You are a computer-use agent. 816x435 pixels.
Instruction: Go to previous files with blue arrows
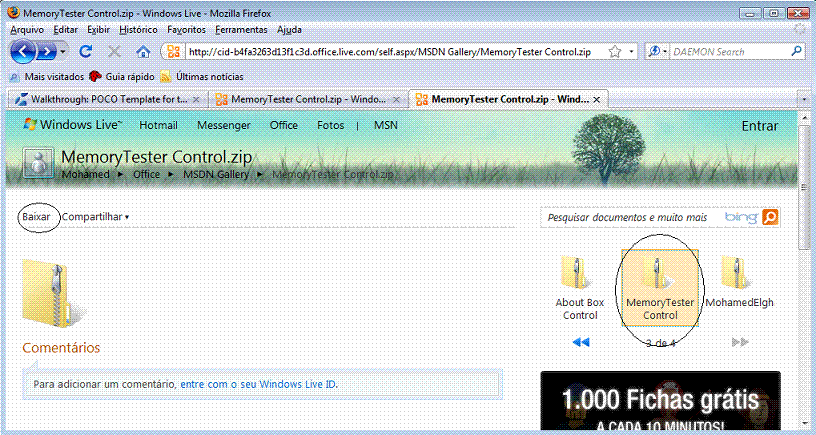[x=580, y=342]
